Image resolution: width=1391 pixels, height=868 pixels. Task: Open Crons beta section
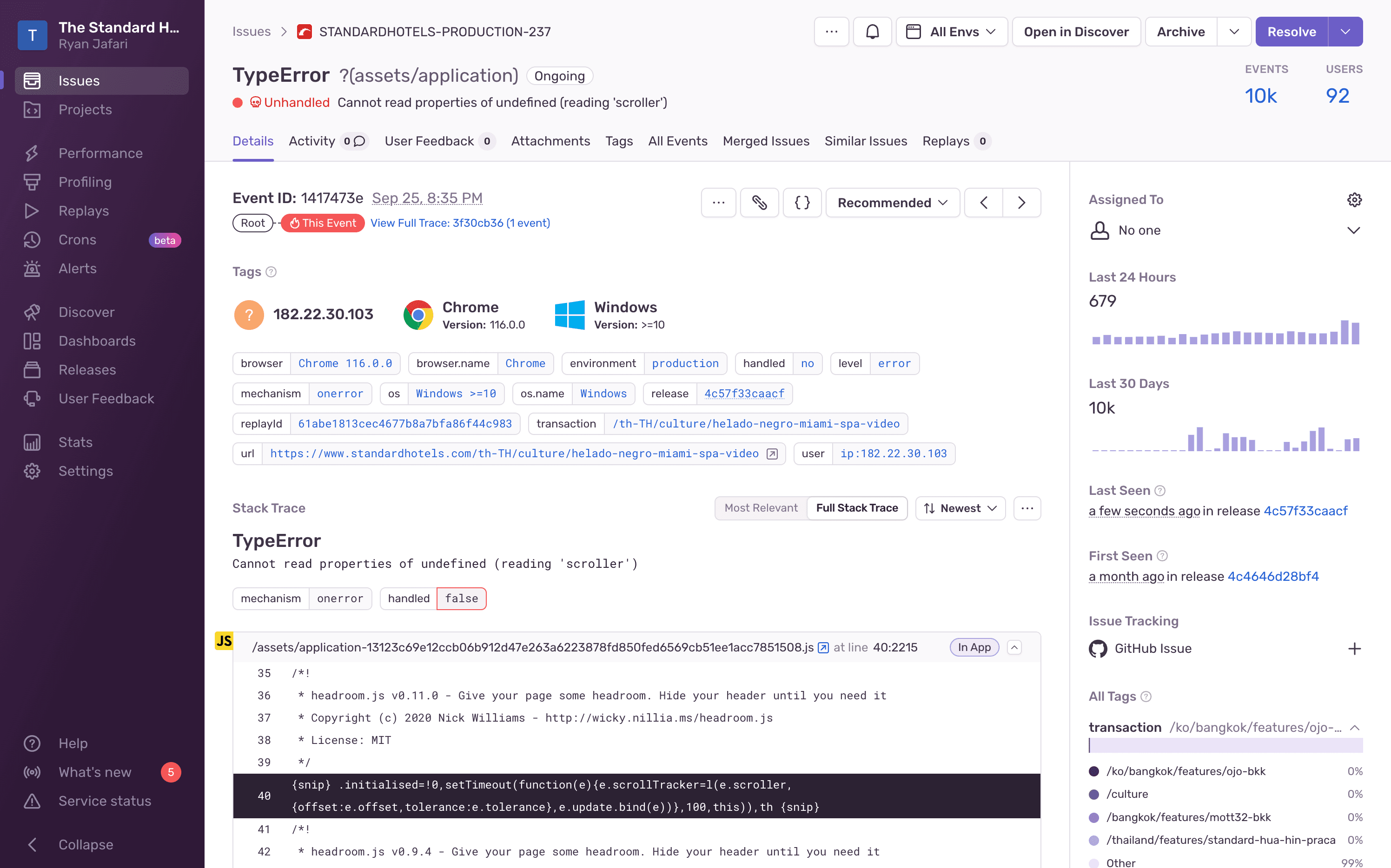(x=102, y=239)
